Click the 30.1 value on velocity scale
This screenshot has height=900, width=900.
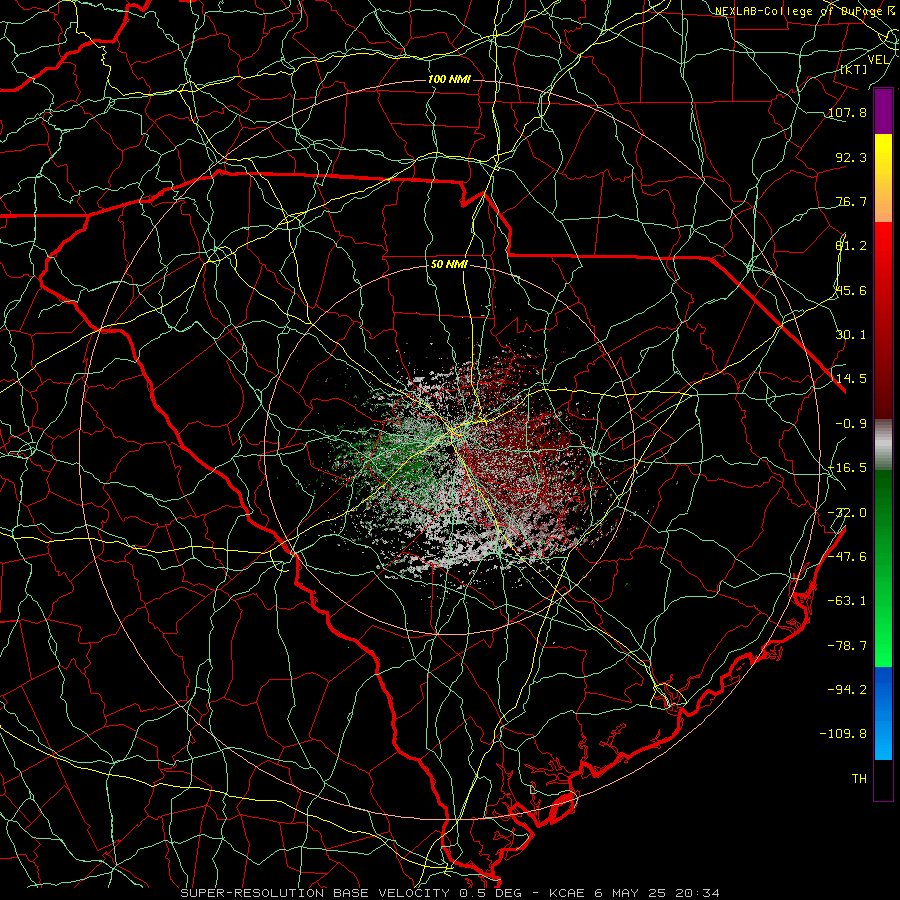click(851, 335)
